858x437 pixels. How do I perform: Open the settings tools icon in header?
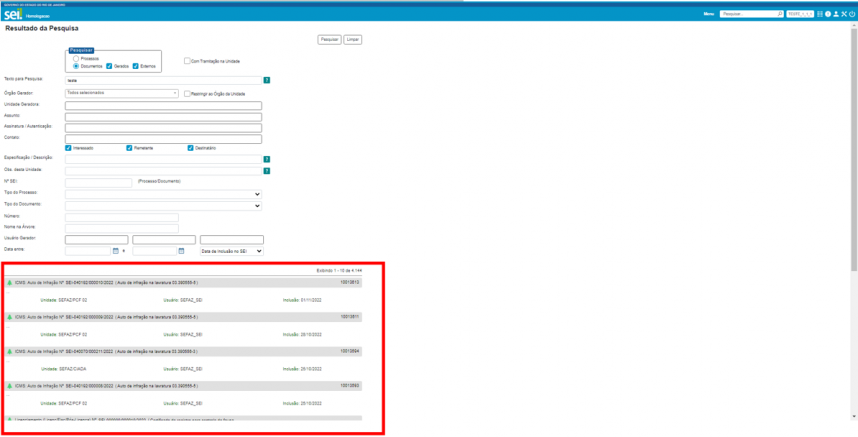843,15
